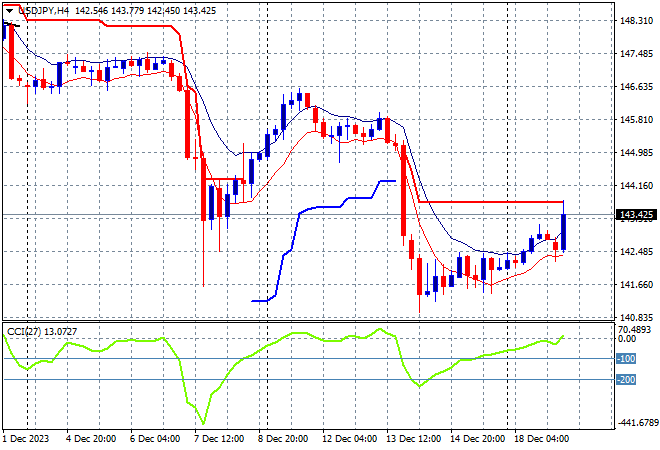Click the current price tag 143.425
This screenshot has height=450, width=660.
click(x=636, y=215)
